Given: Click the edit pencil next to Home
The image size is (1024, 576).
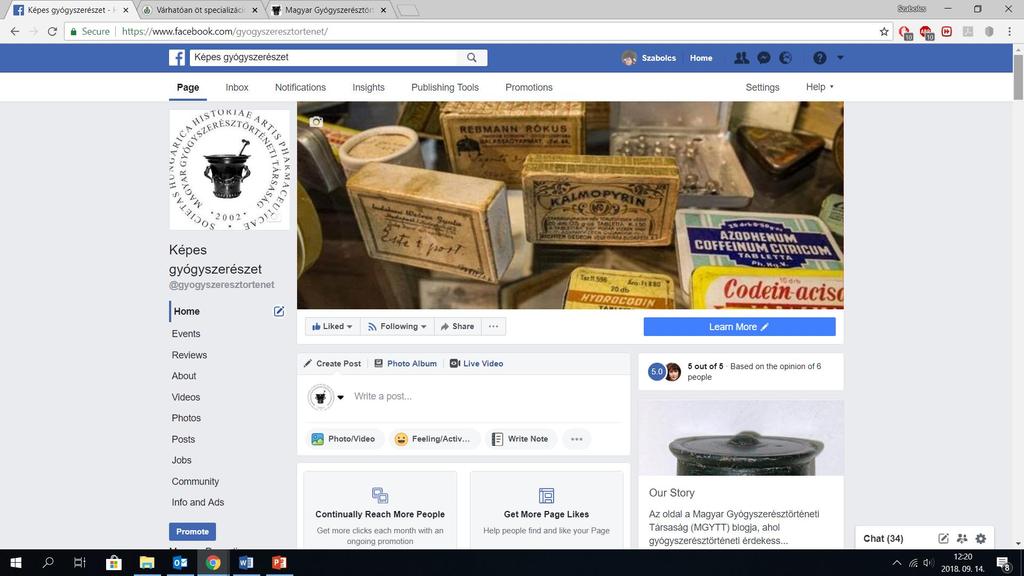Looking at the screenshot, I should click(279, 312).
